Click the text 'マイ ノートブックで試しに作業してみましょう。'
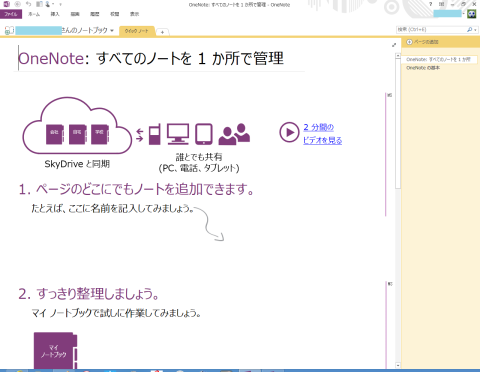The image size is (480, 372). click(x=116, y=313)
